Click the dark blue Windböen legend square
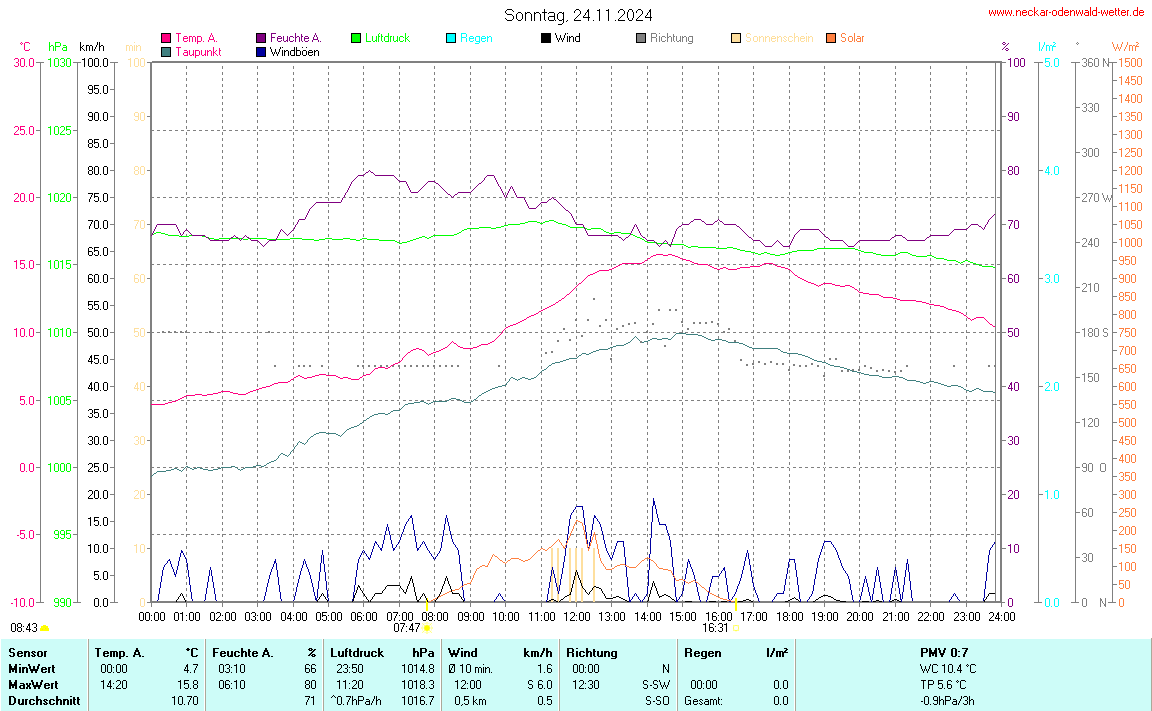1152x711 pixels. coord(261,51)
